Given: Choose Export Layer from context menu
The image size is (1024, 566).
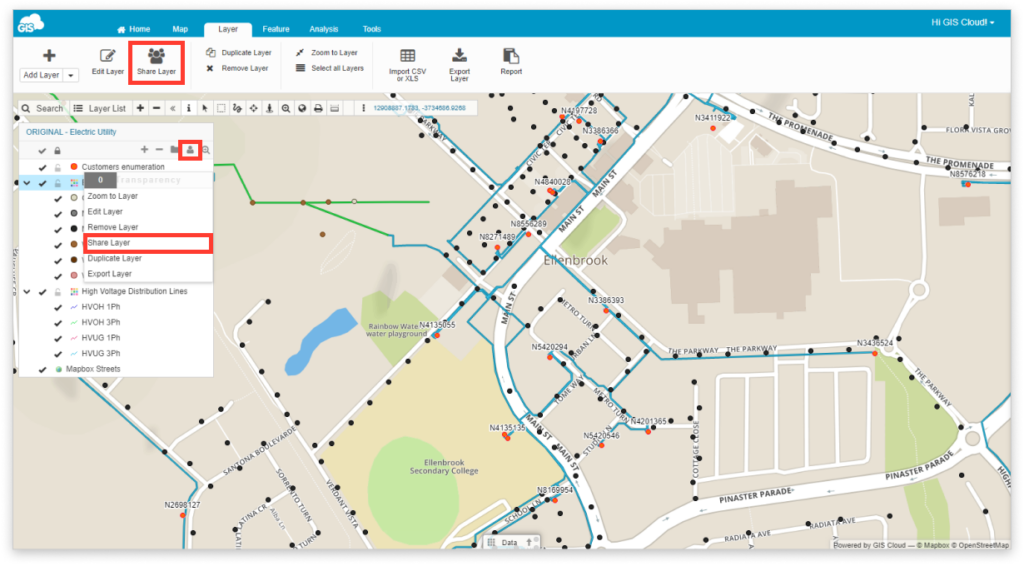Looking at the screenshot, I should [x=109, y=274].
